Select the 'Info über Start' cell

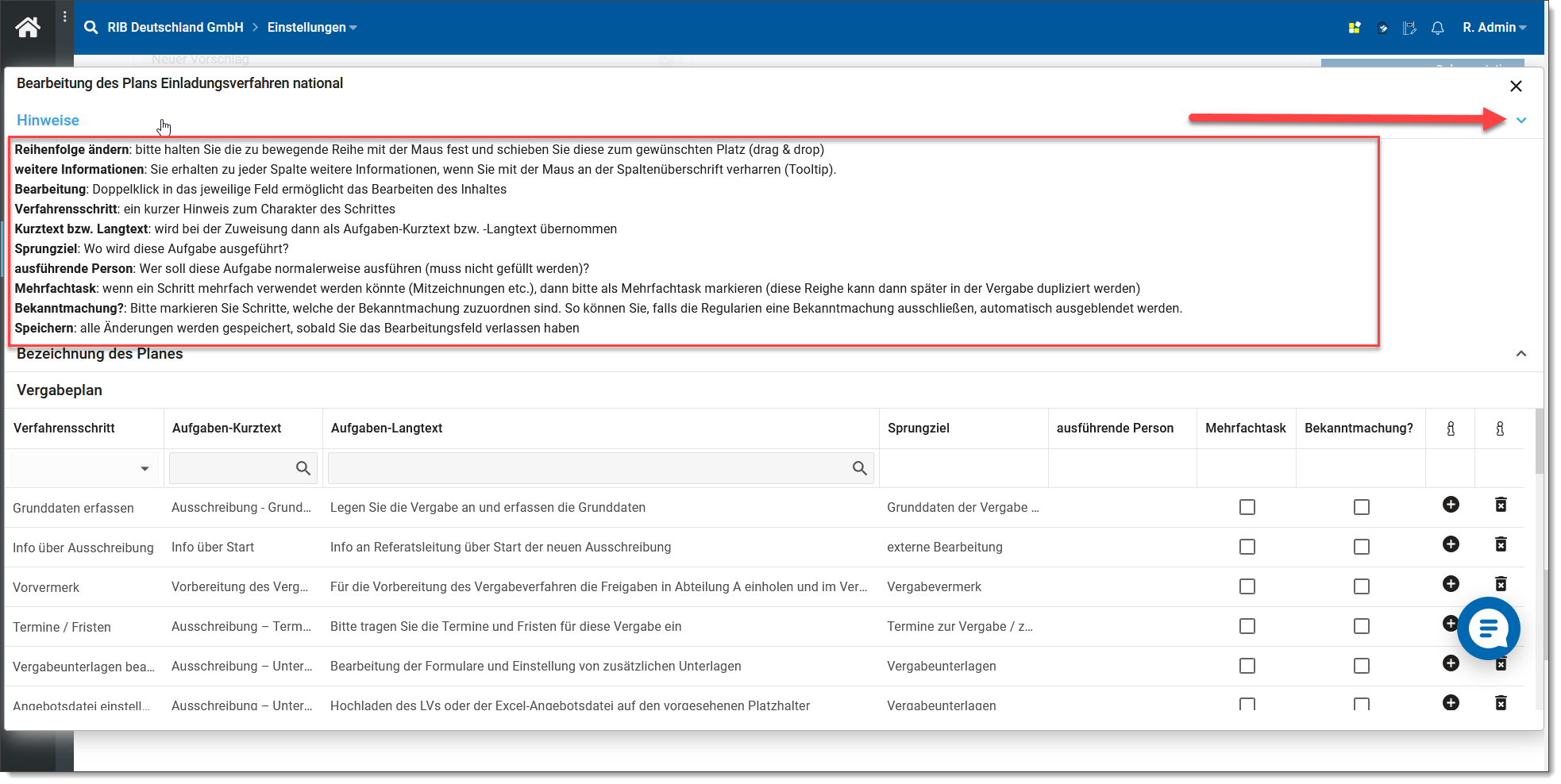213,547
